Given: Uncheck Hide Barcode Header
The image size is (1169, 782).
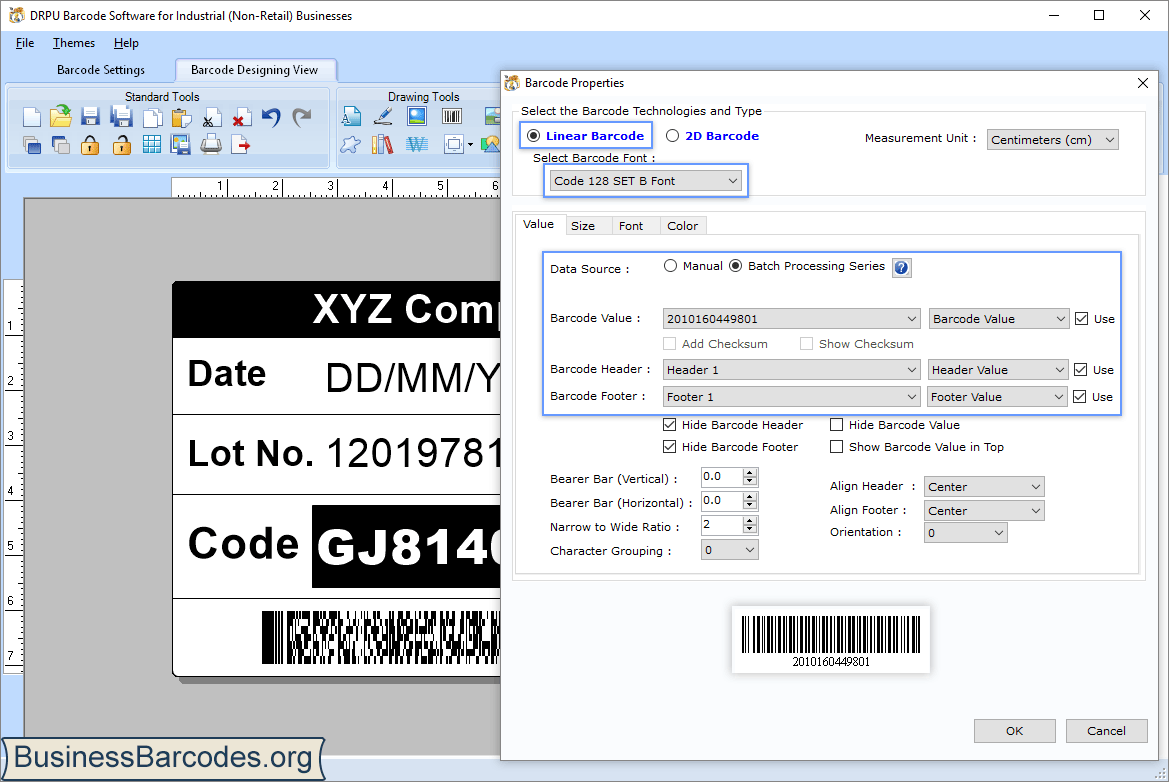Looking at the screenshot, I should click(669, 425).
